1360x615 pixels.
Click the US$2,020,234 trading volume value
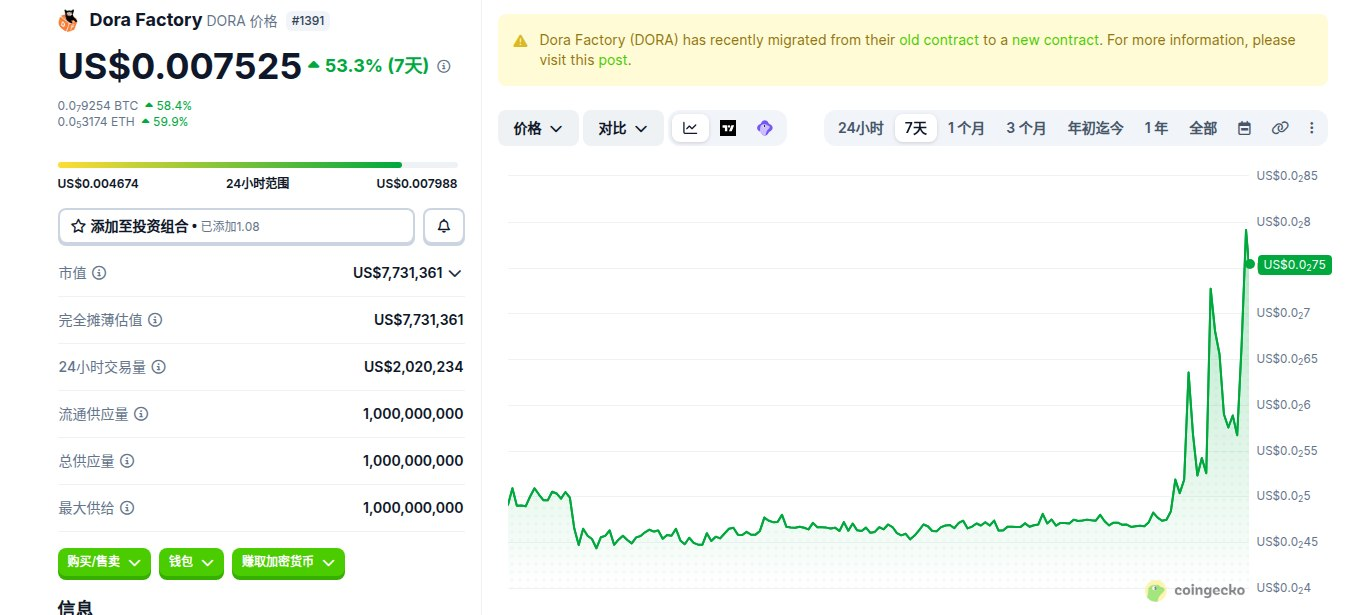[414, 367]
